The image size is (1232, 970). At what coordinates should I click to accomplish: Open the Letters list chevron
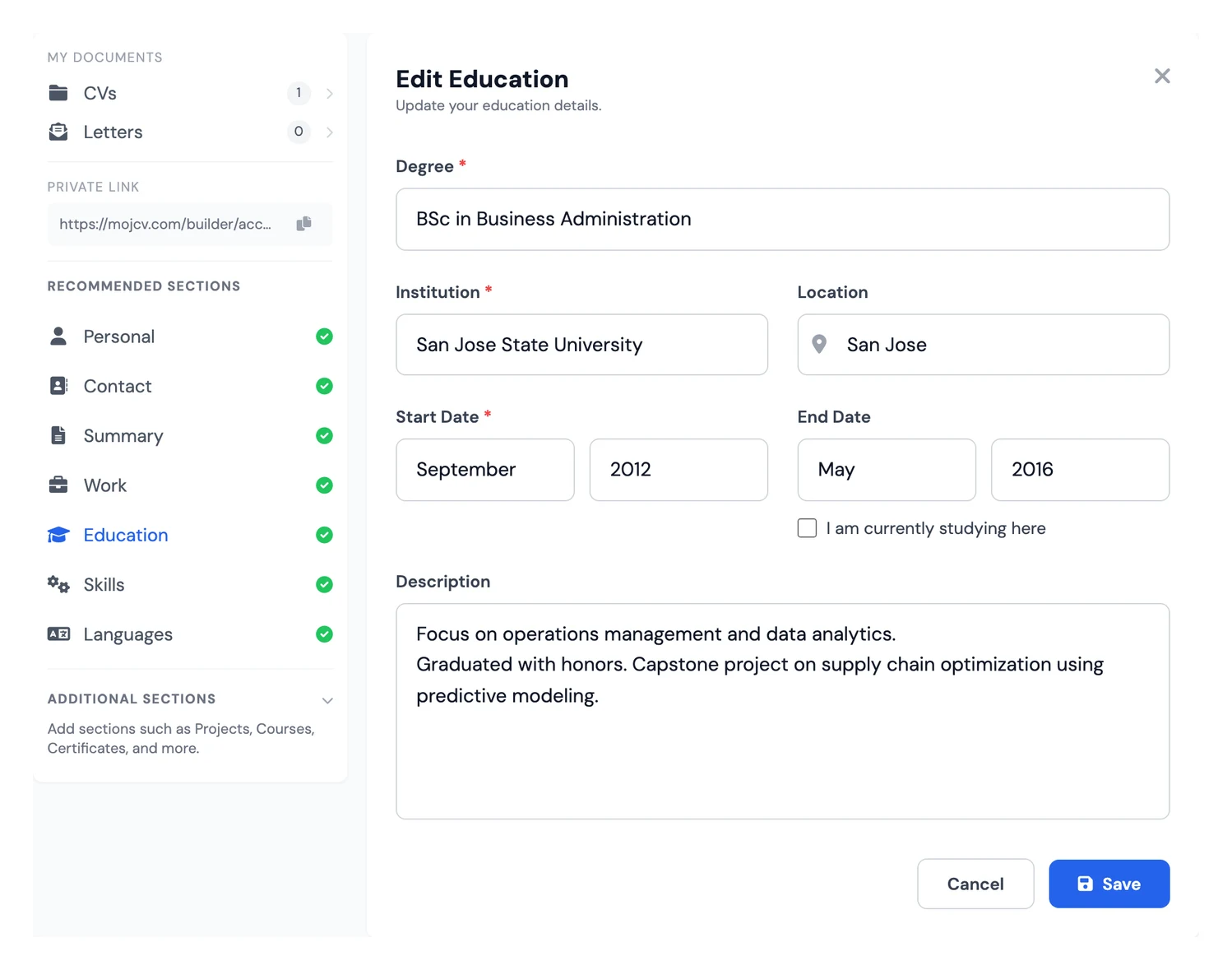329,132
